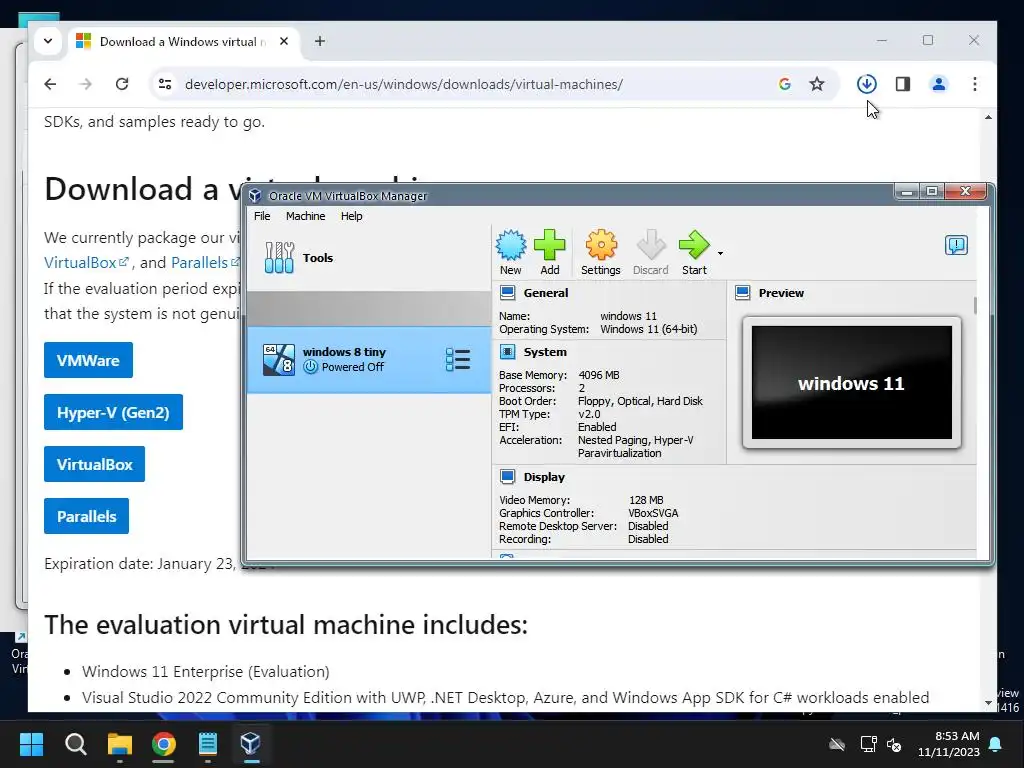1024x768 pixels.
Task: Open Chrome three-dot menu
Action: pos(974,84)
